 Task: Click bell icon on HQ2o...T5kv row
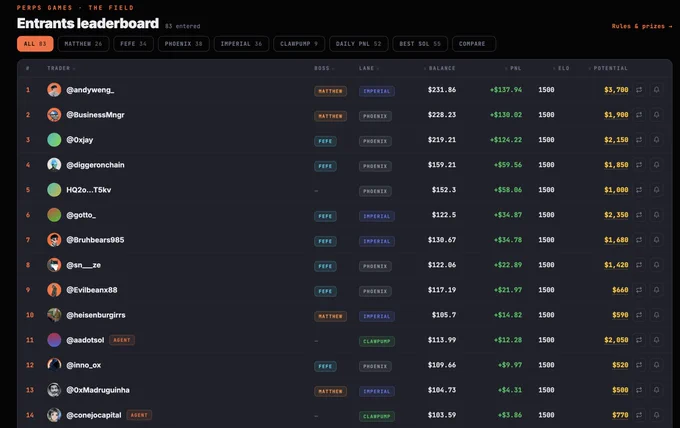coord(657,190)
